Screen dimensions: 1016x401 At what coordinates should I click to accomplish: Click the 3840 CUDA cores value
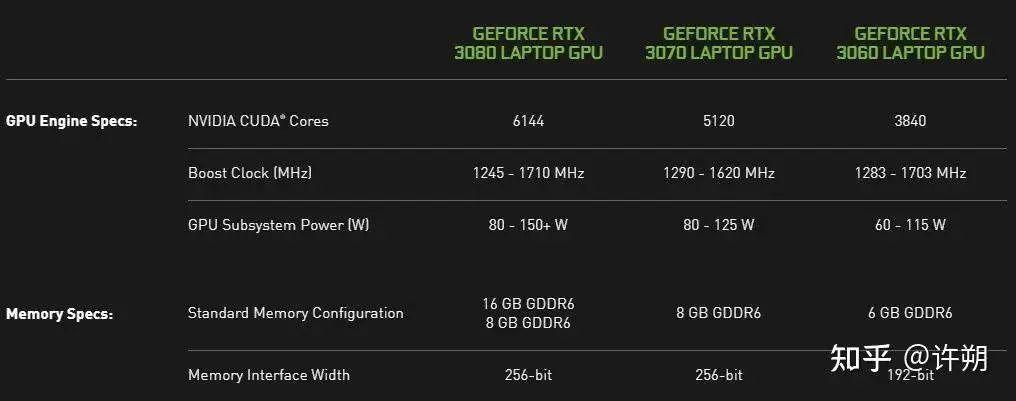point(910,121)
